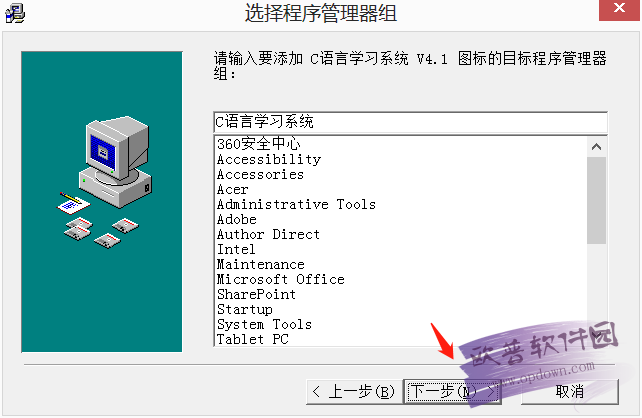Click the list scrollbar thumb
642x418 pixels.
(596, 201)
